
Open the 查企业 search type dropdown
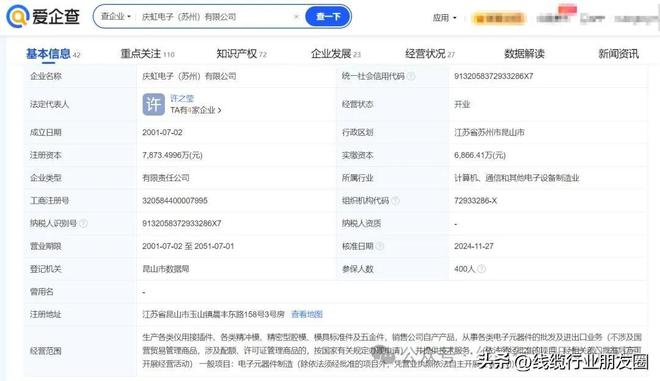(x=116, y=16)
